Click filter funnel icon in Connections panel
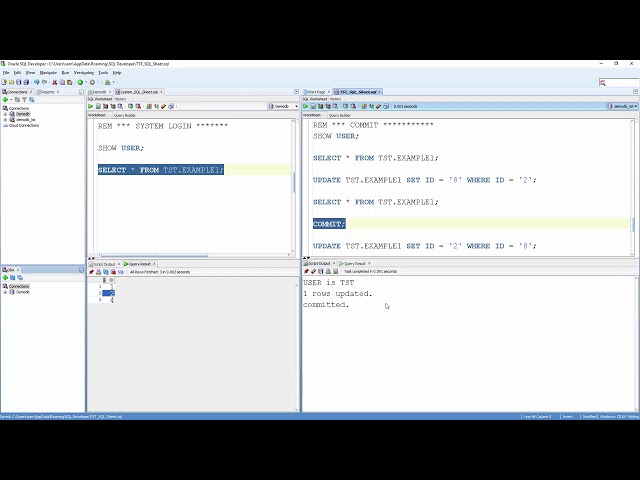 (24, 100)
